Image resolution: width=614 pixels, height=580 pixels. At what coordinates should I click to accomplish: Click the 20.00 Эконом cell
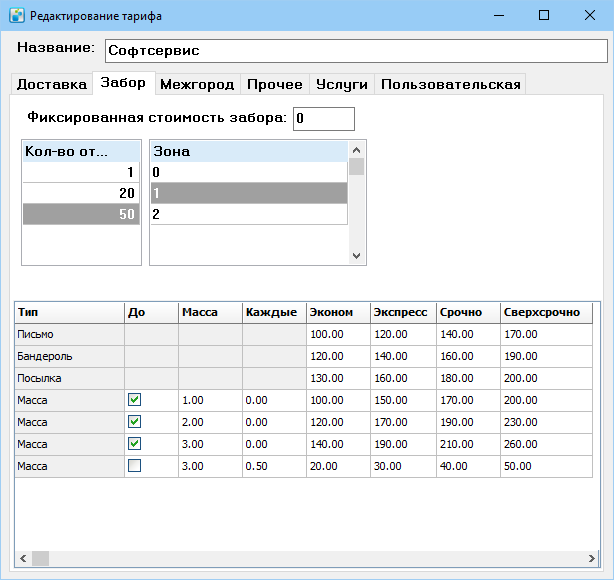coord(338,466)
